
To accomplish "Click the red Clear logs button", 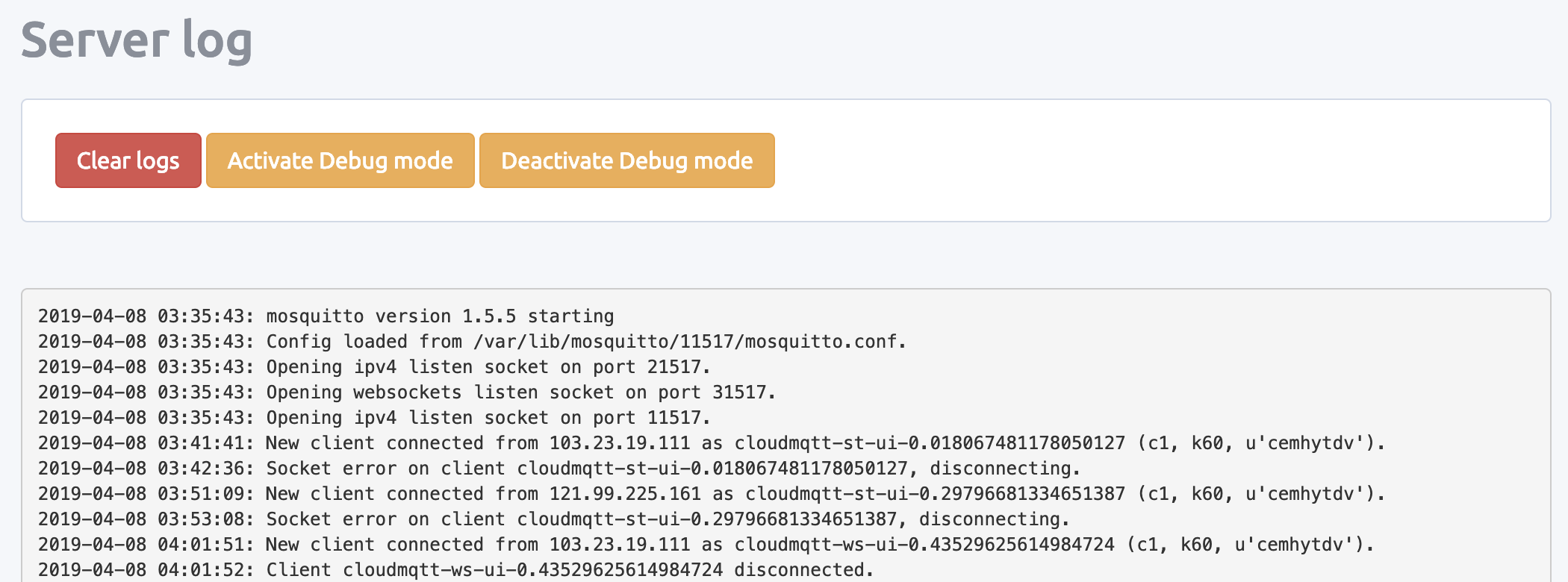I will [128, 160].
